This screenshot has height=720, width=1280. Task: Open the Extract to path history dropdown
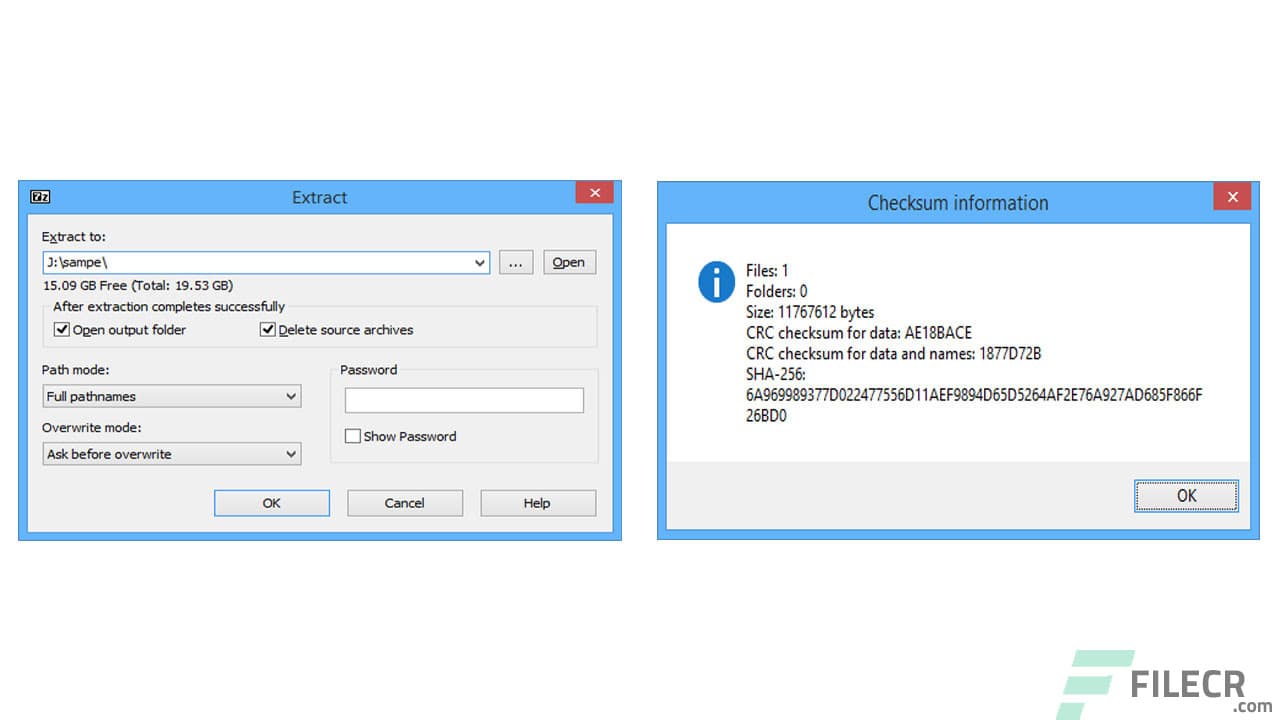[480, 262]
